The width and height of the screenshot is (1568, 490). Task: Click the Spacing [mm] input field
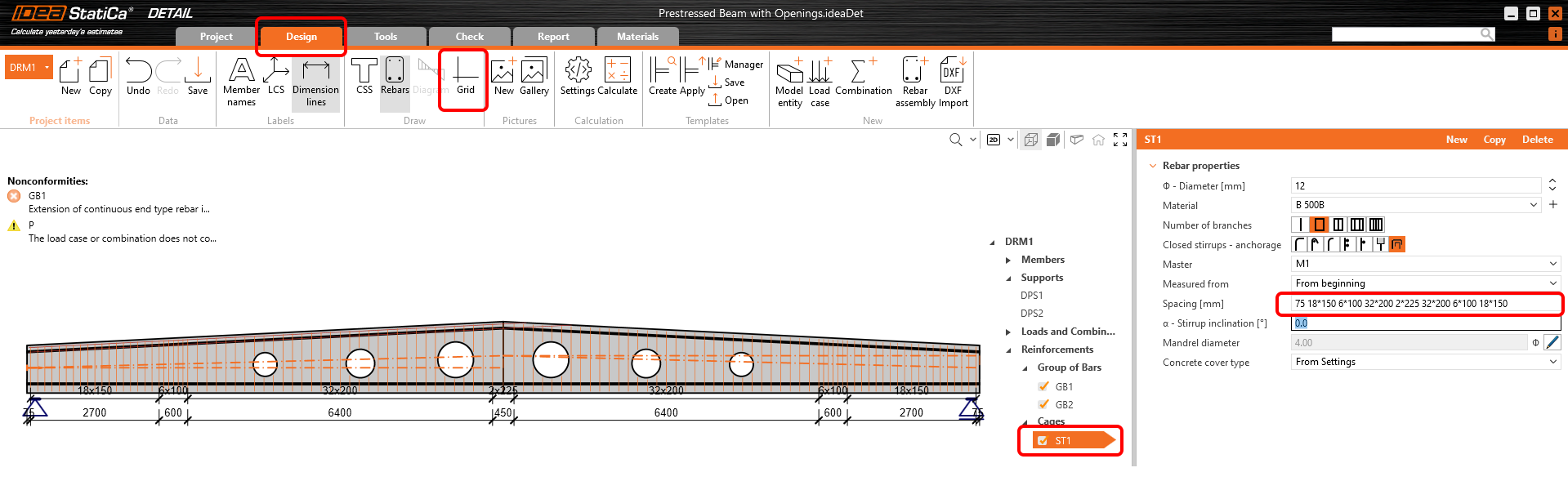[1420, 304]
